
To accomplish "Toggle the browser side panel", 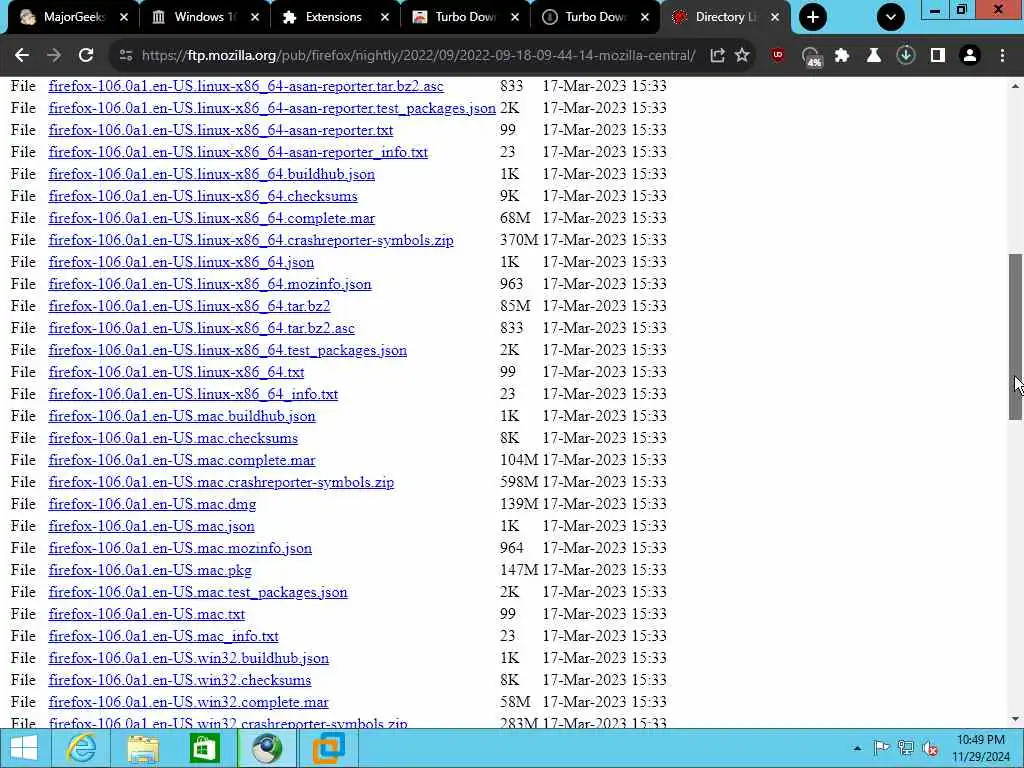I will coord(938,56).
